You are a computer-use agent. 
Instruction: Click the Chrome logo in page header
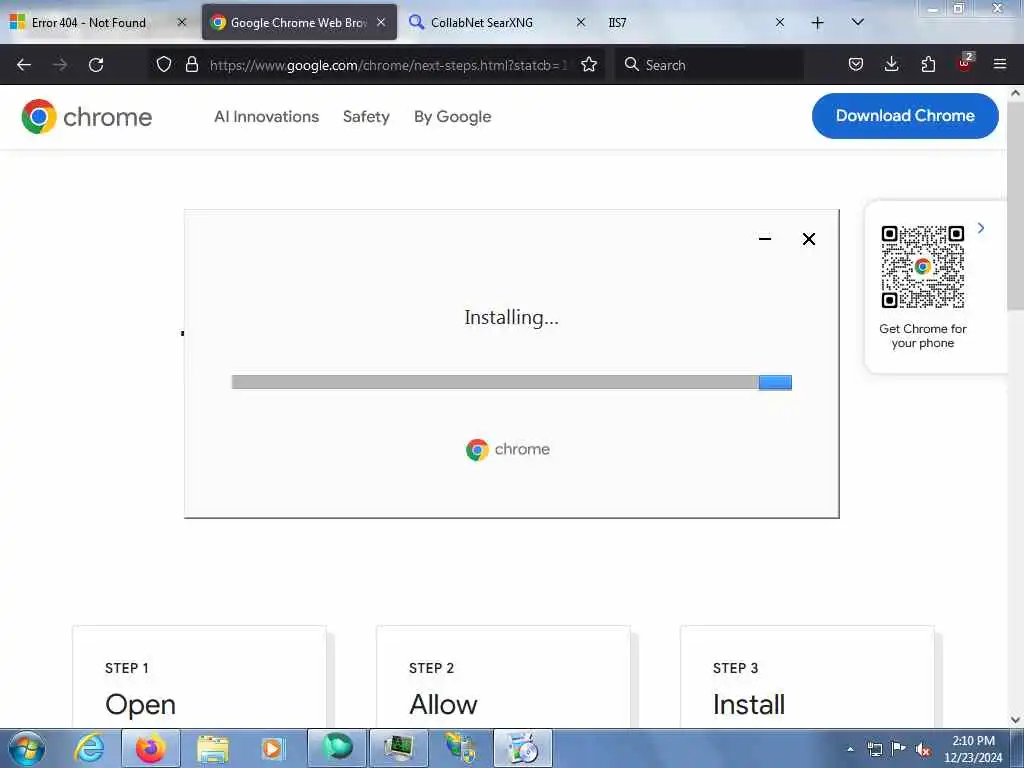click(x=86, y=117)
